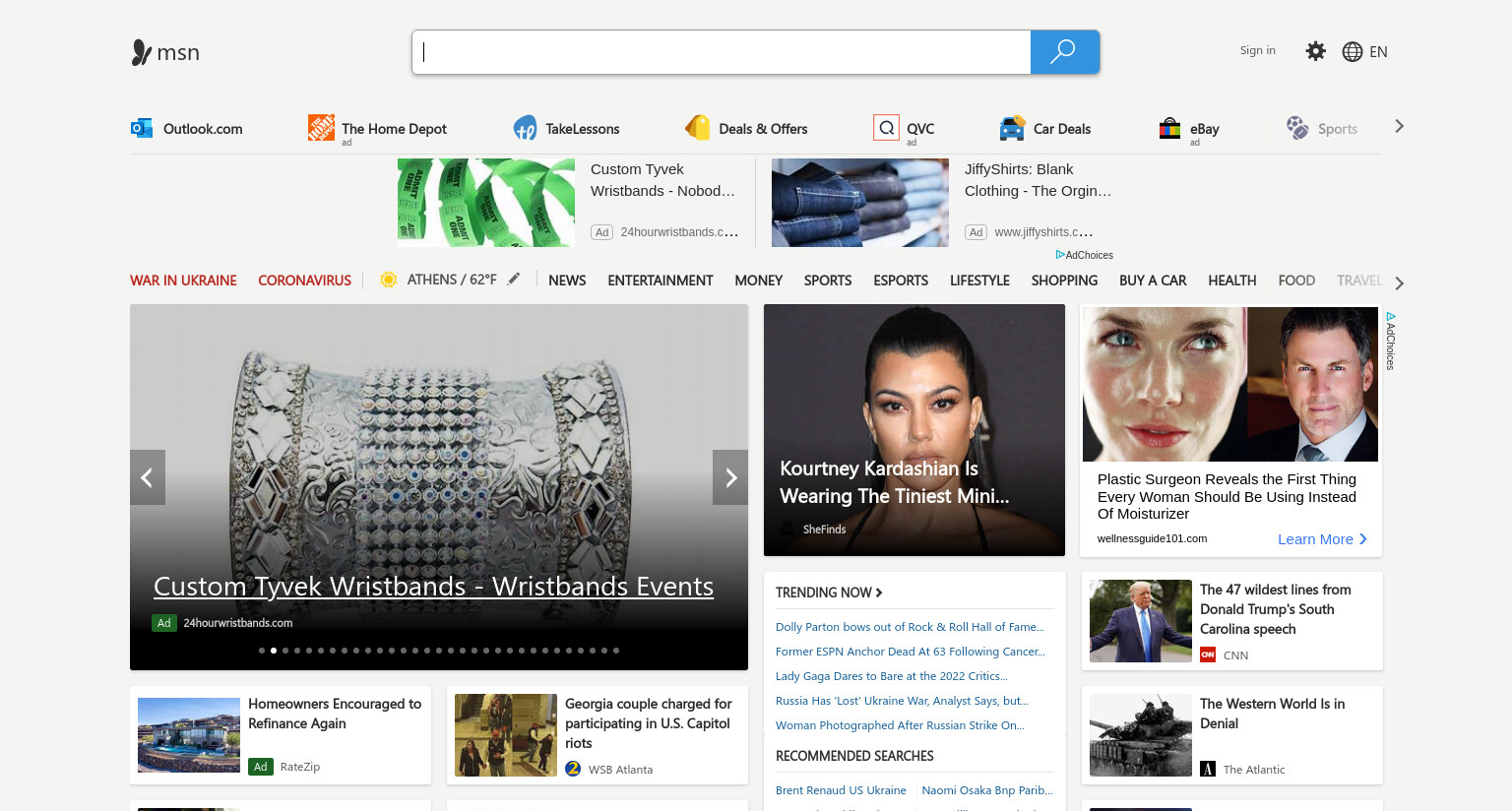Open settings via the gear icon
This screenshot has height=811, width=1512.
(x=1315, y=51)
